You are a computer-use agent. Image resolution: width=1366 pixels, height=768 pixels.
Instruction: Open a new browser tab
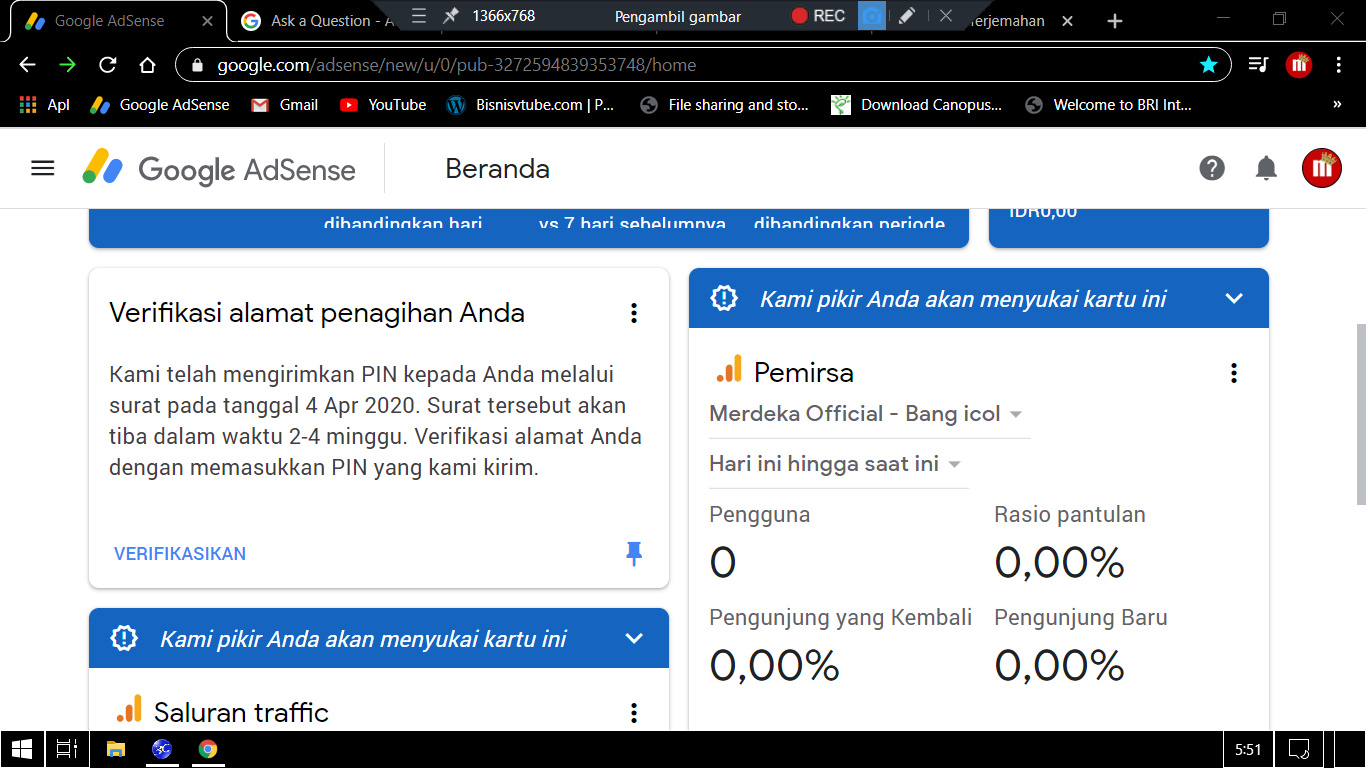coord(1115,20)
